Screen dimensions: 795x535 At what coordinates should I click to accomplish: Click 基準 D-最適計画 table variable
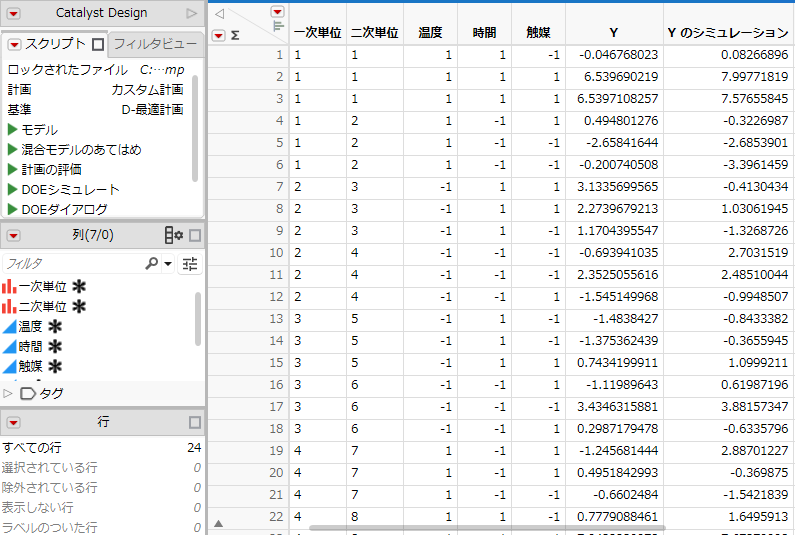coord(95,110)
